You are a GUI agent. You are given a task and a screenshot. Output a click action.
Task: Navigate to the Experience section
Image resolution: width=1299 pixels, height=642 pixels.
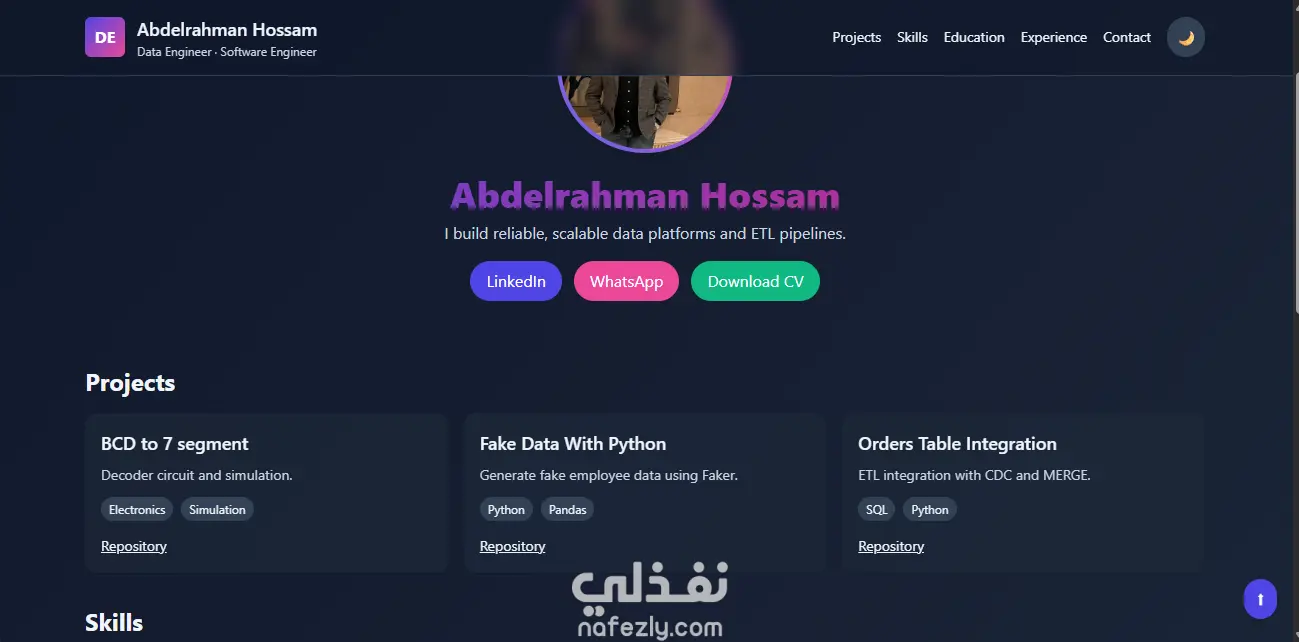[x=1054, y=37]
